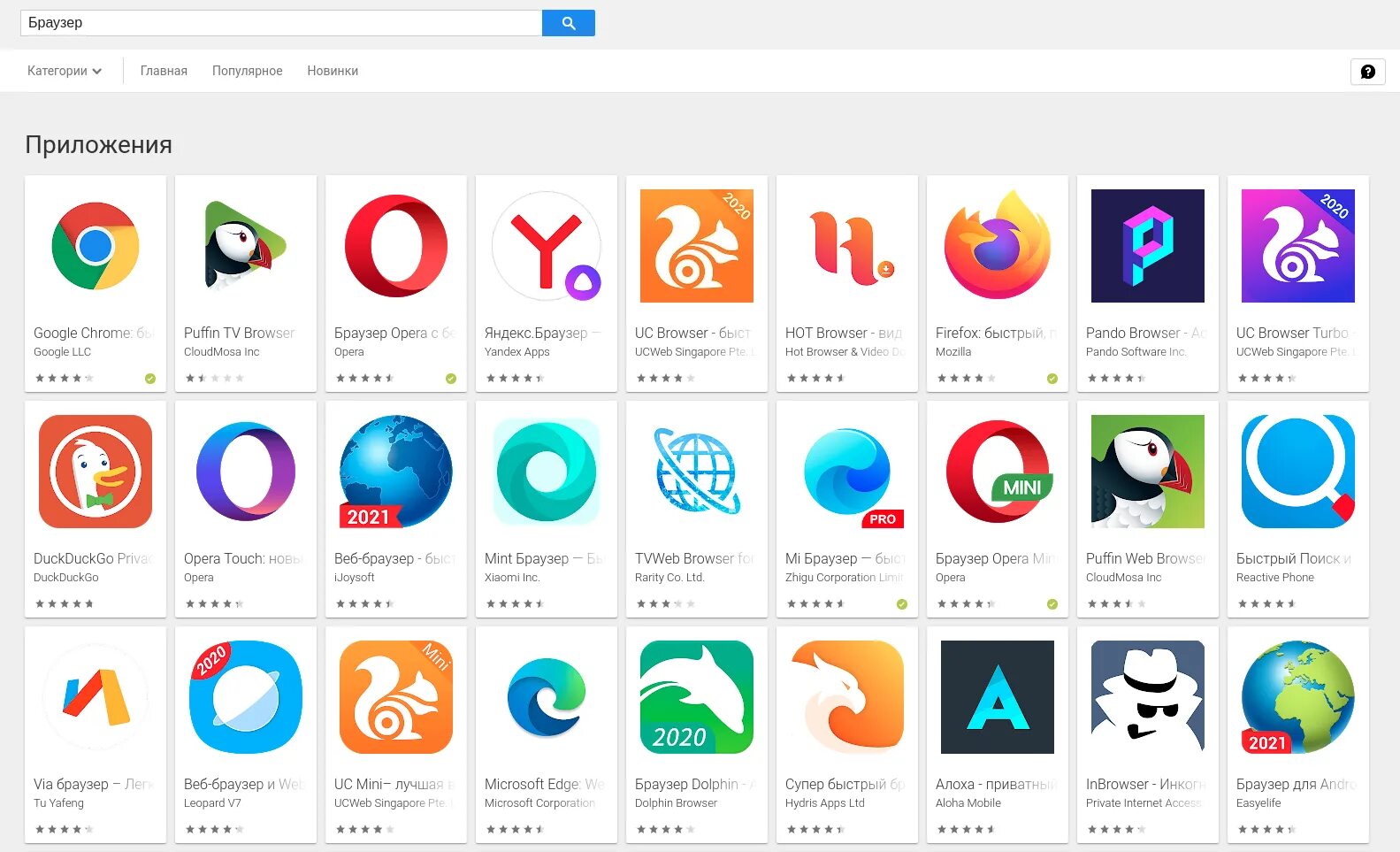Image resolution: width=1400 pixels, height=852 pixels.
Task: Click developer link iJoysoft
Action: click(355, 577)
